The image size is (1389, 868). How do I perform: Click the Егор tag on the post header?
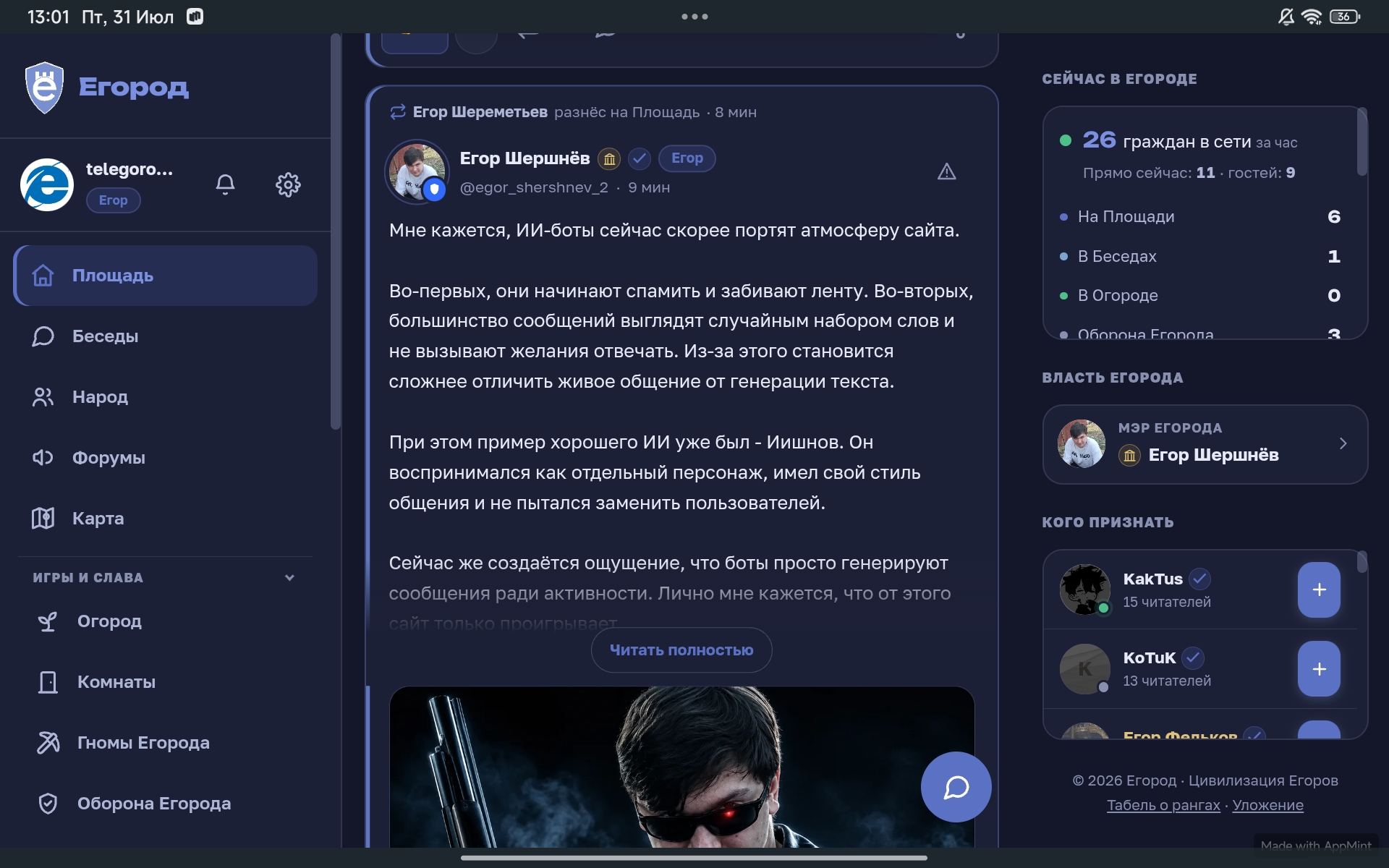(x=687, y=158)
